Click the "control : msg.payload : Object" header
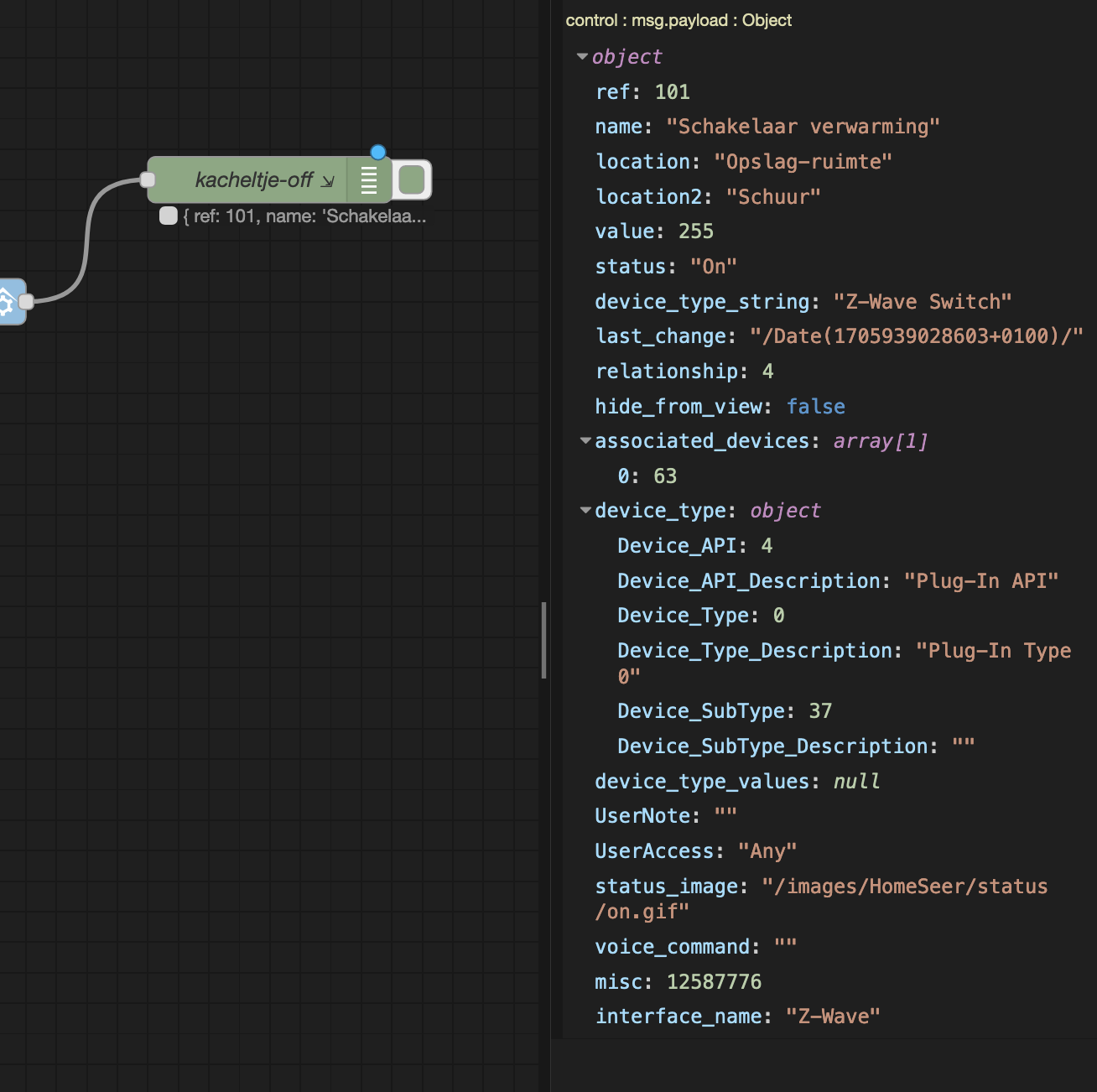The image size is (1097, 1092). (x=678, y=20)
